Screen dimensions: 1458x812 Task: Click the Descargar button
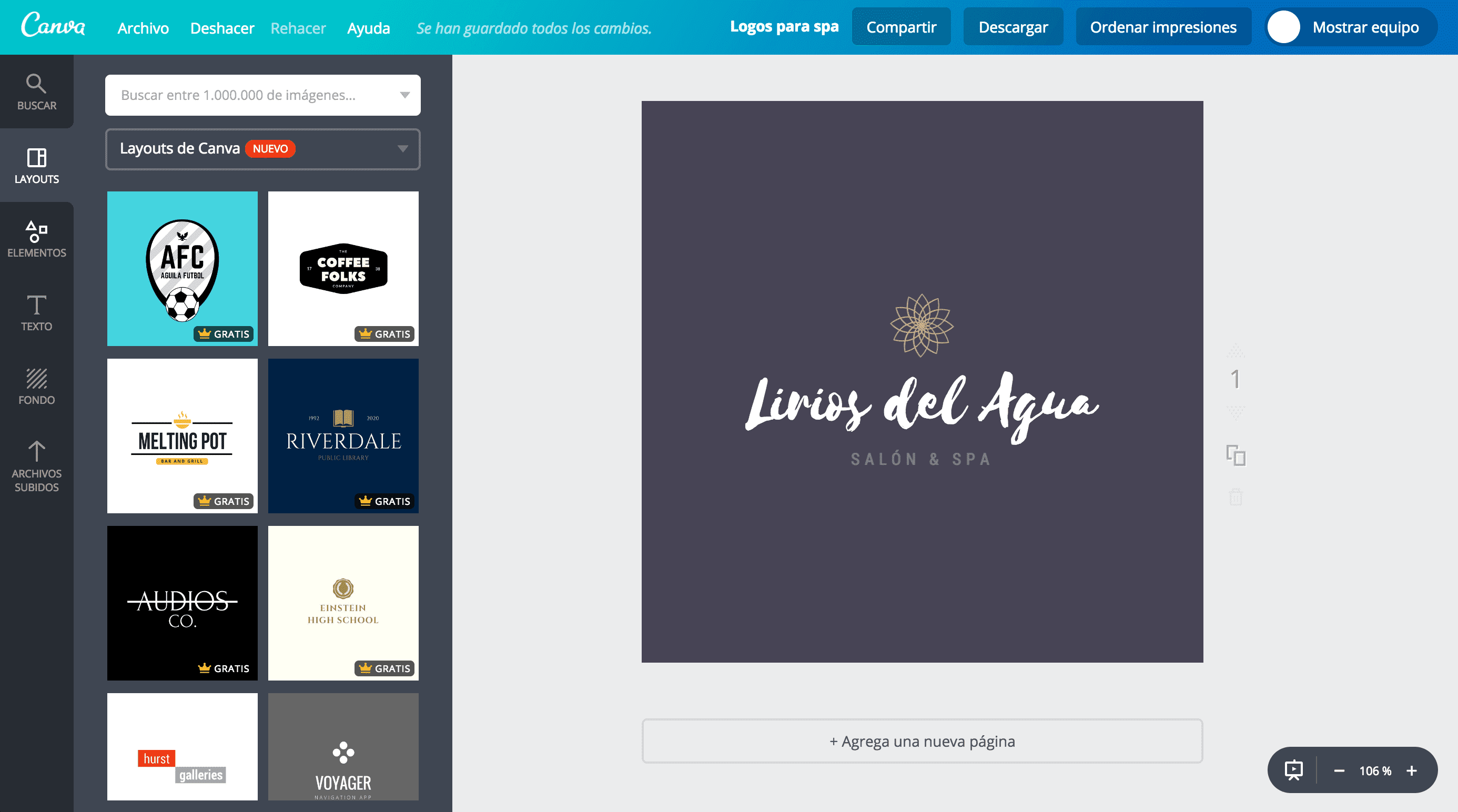[x=1013, y=27]
